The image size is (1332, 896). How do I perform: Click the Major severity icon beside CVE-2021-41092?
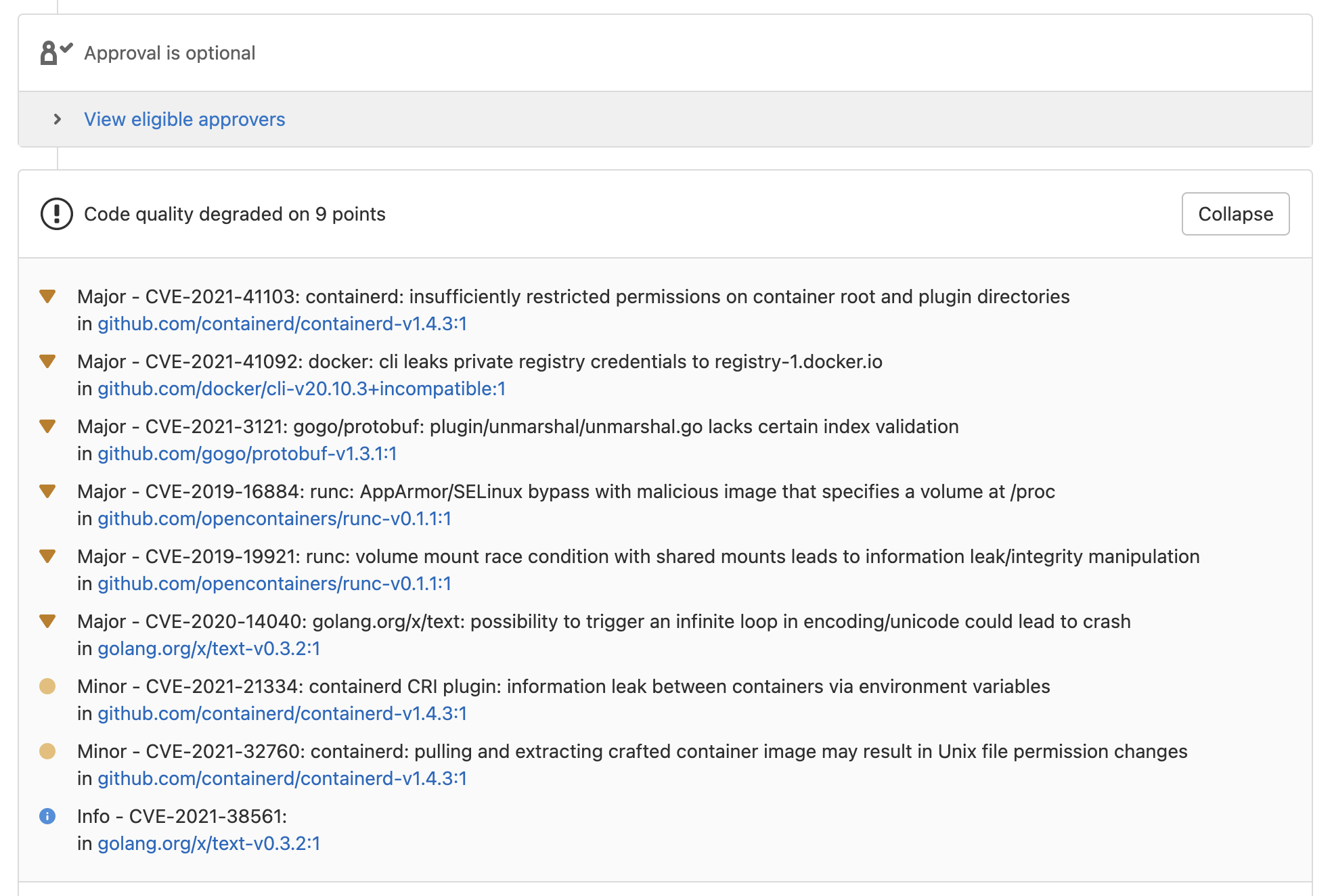click(x=47, y=361)
